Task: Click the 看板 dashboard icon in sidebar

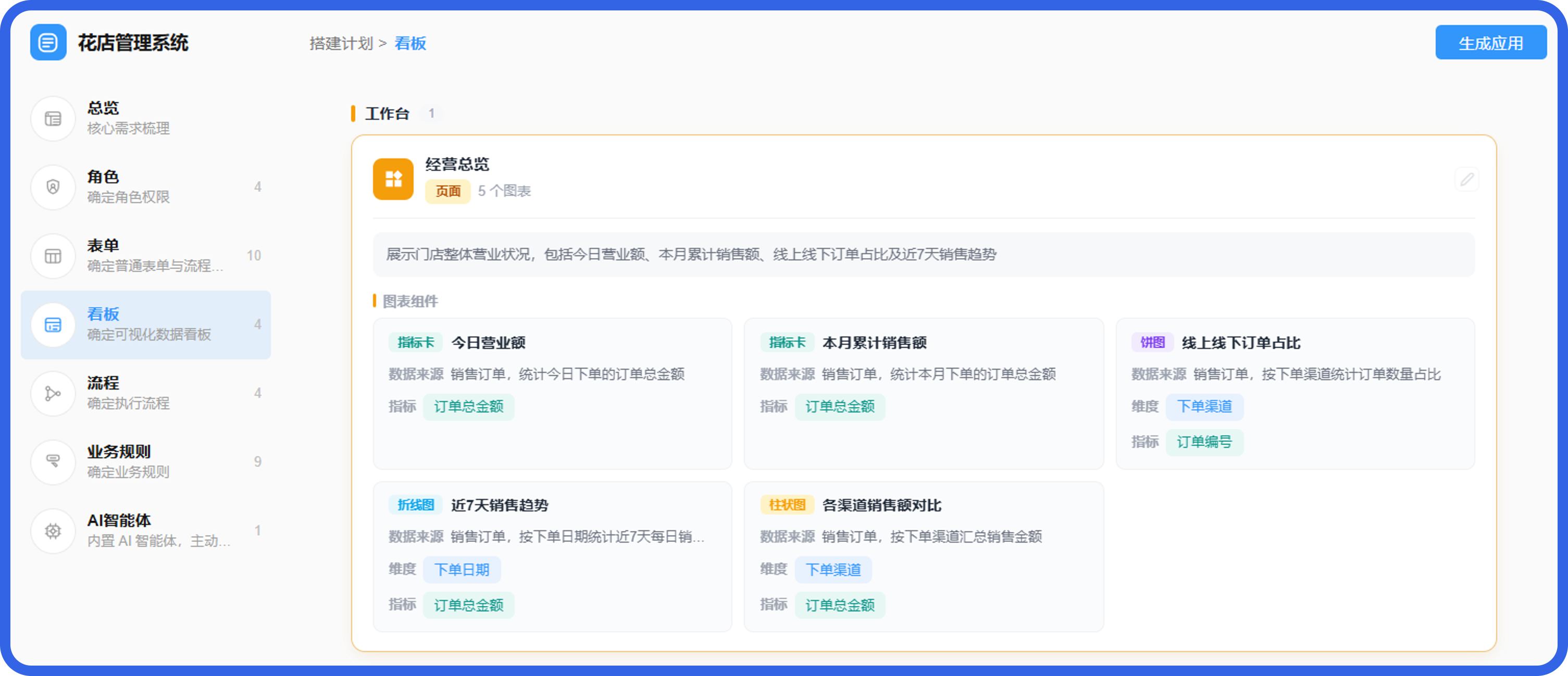Action: 53,324
